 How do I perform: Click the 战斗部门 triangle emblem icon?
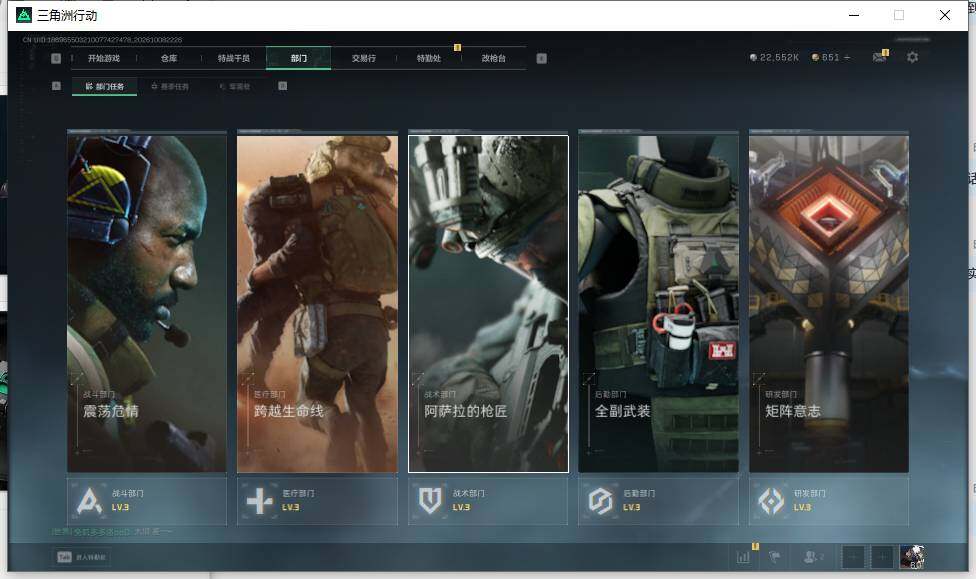(x=90, y=501)
